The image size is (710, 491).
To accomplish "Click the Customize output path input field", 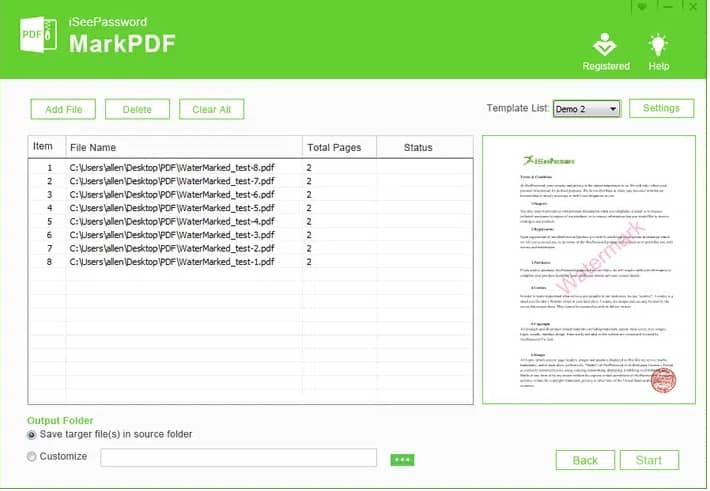I will [x=238, y=457].
